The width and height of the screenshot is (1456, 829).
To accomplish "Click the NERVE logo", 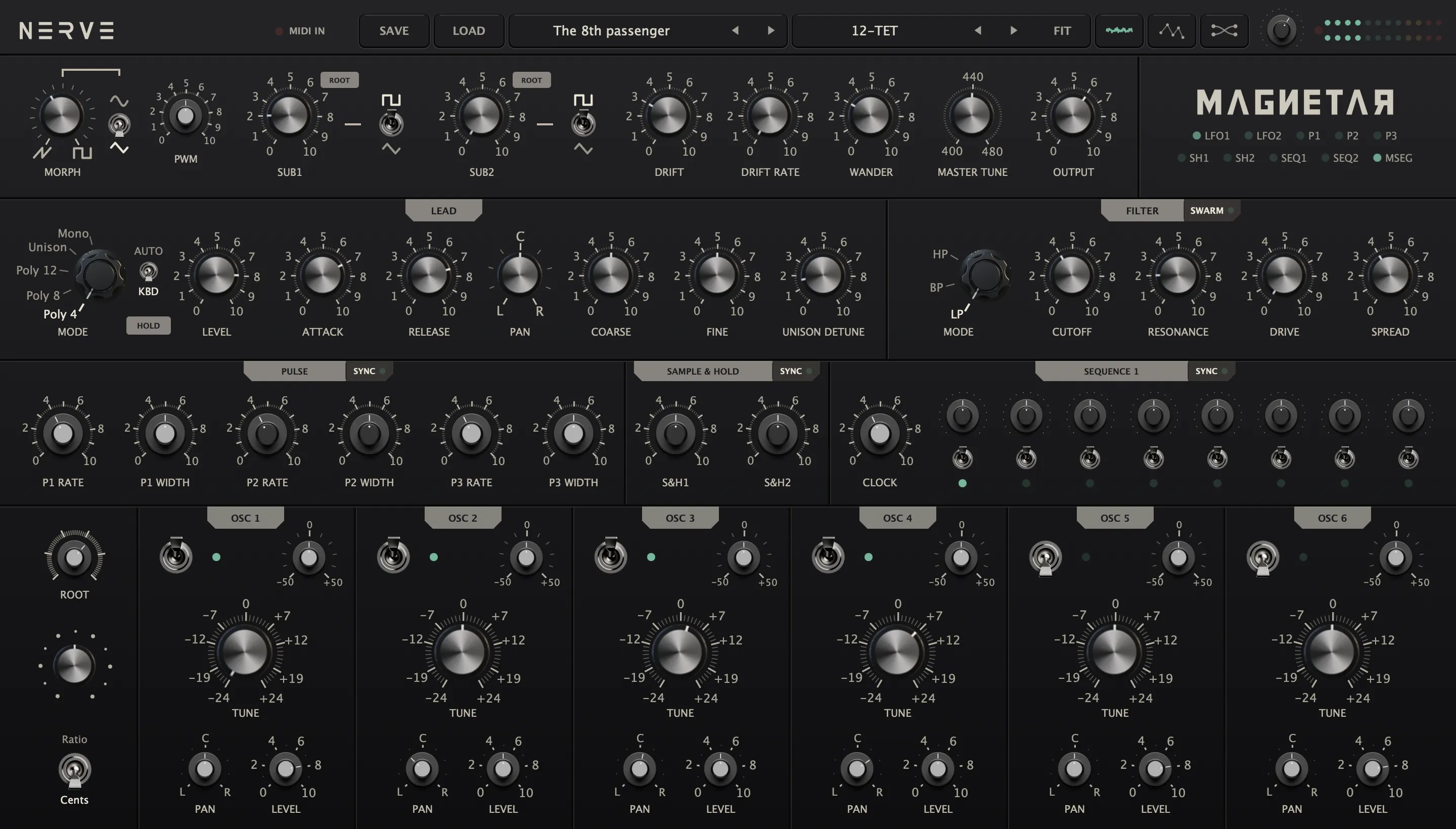I will (67, 31).
